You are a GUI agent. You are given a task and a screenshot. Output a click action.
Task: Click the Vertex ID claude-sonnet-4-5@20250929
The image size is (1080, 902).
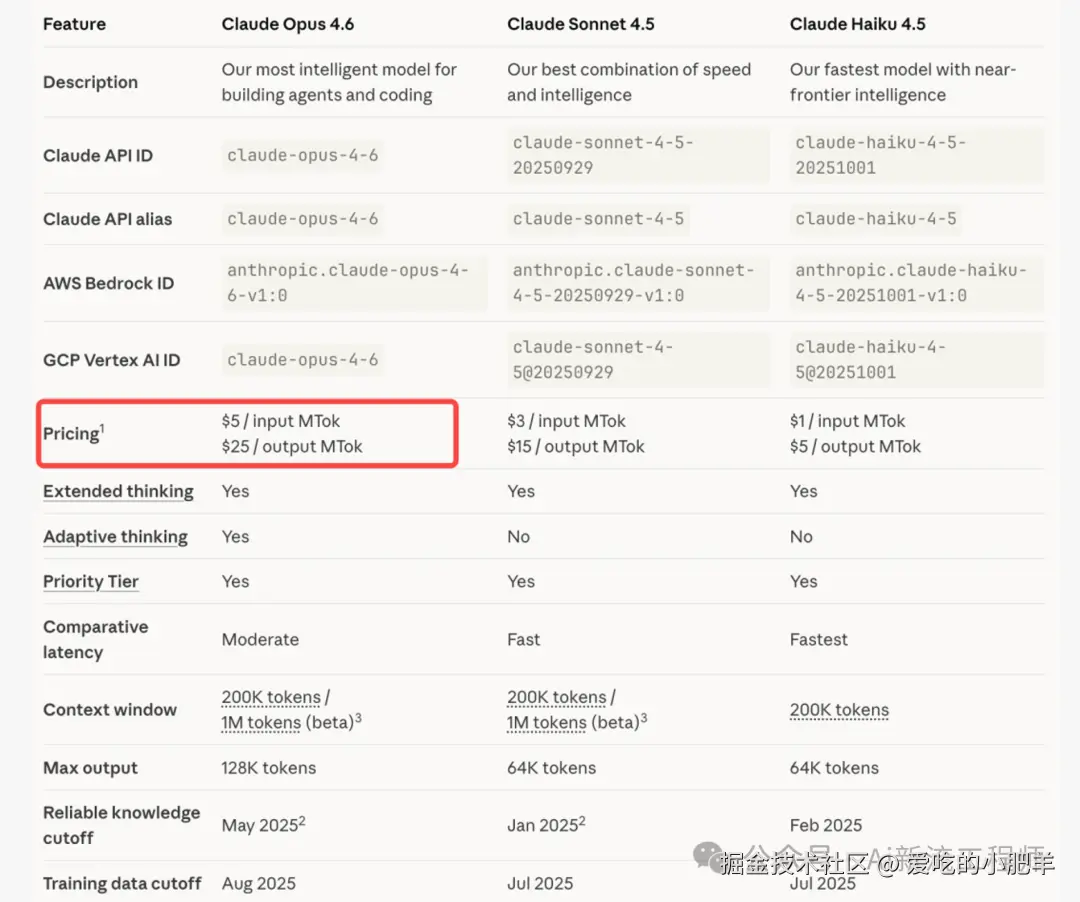click(x=638, y=359)
